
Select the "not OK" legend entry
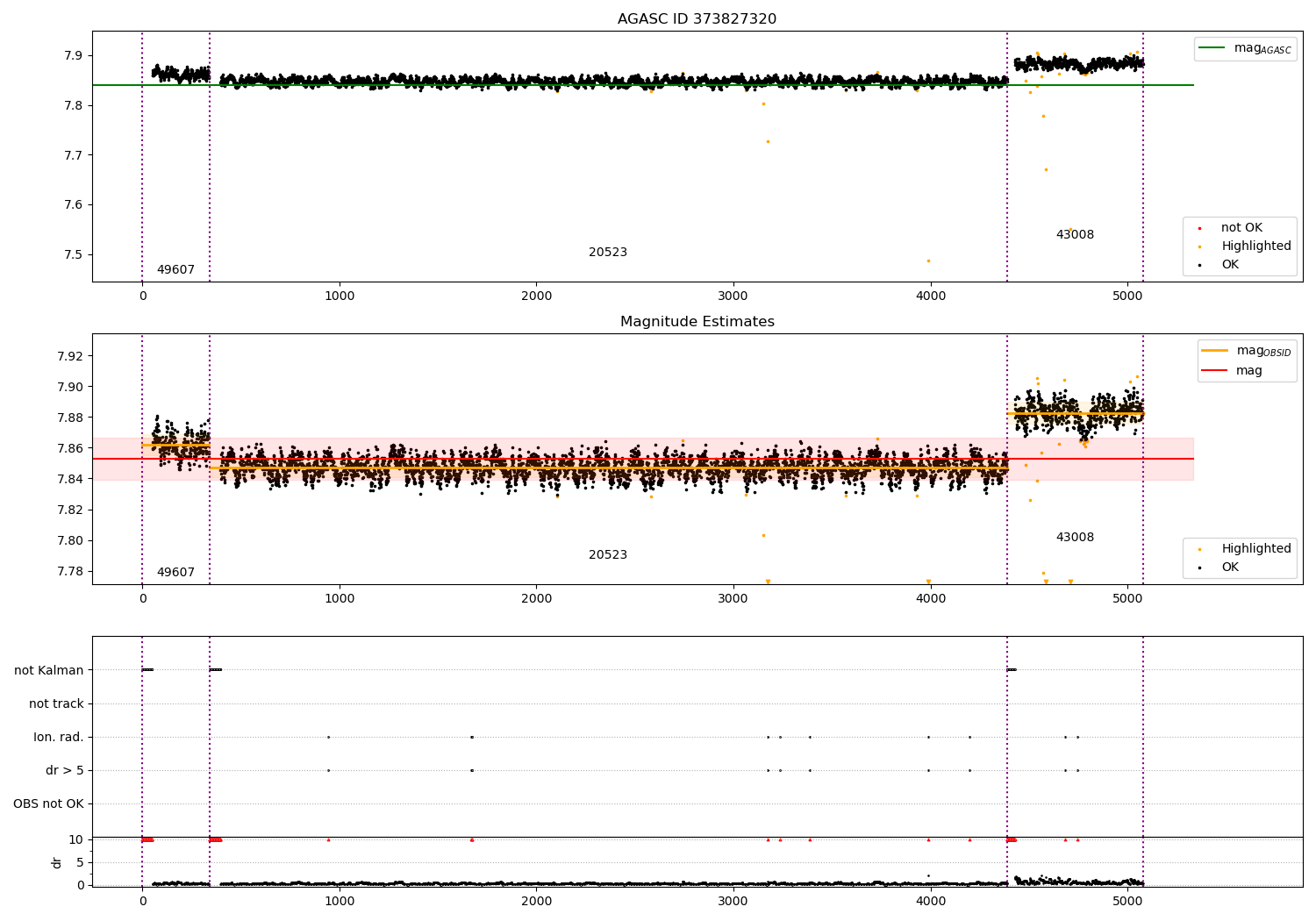(1241, 228)
